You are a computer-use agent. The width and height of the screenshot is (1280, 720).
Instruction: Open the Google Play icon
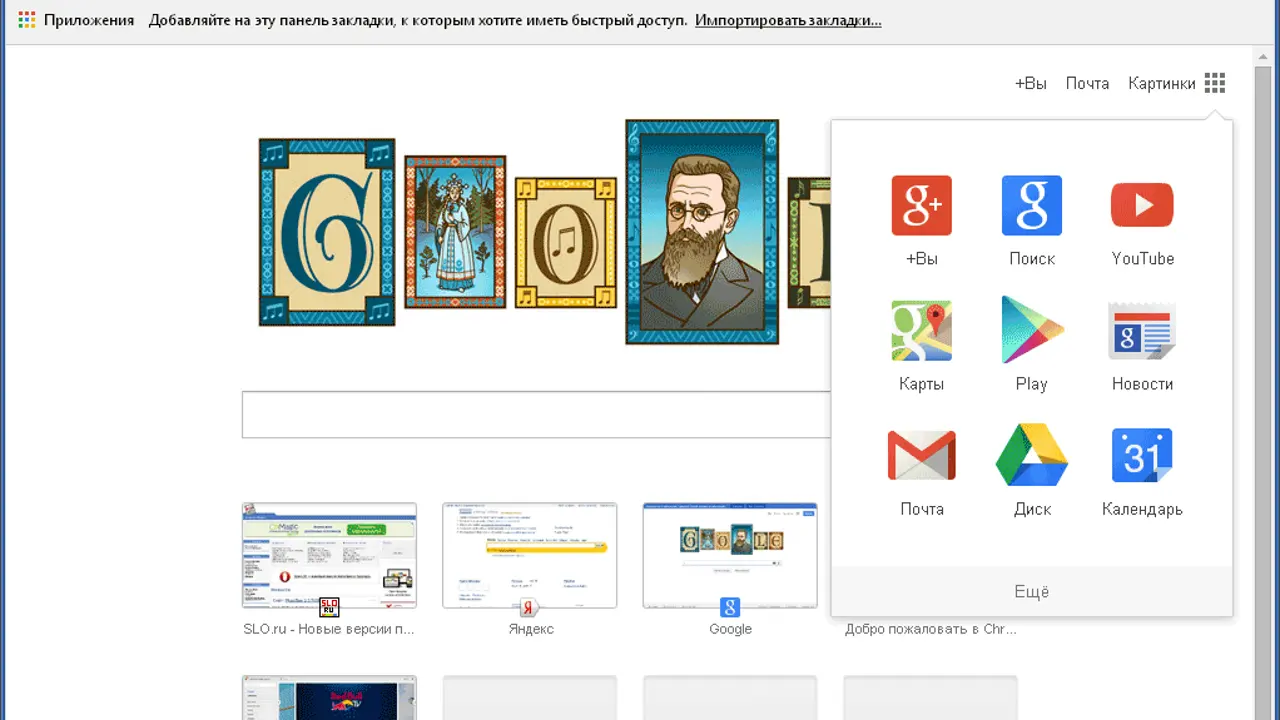(x=1031, y=331)
